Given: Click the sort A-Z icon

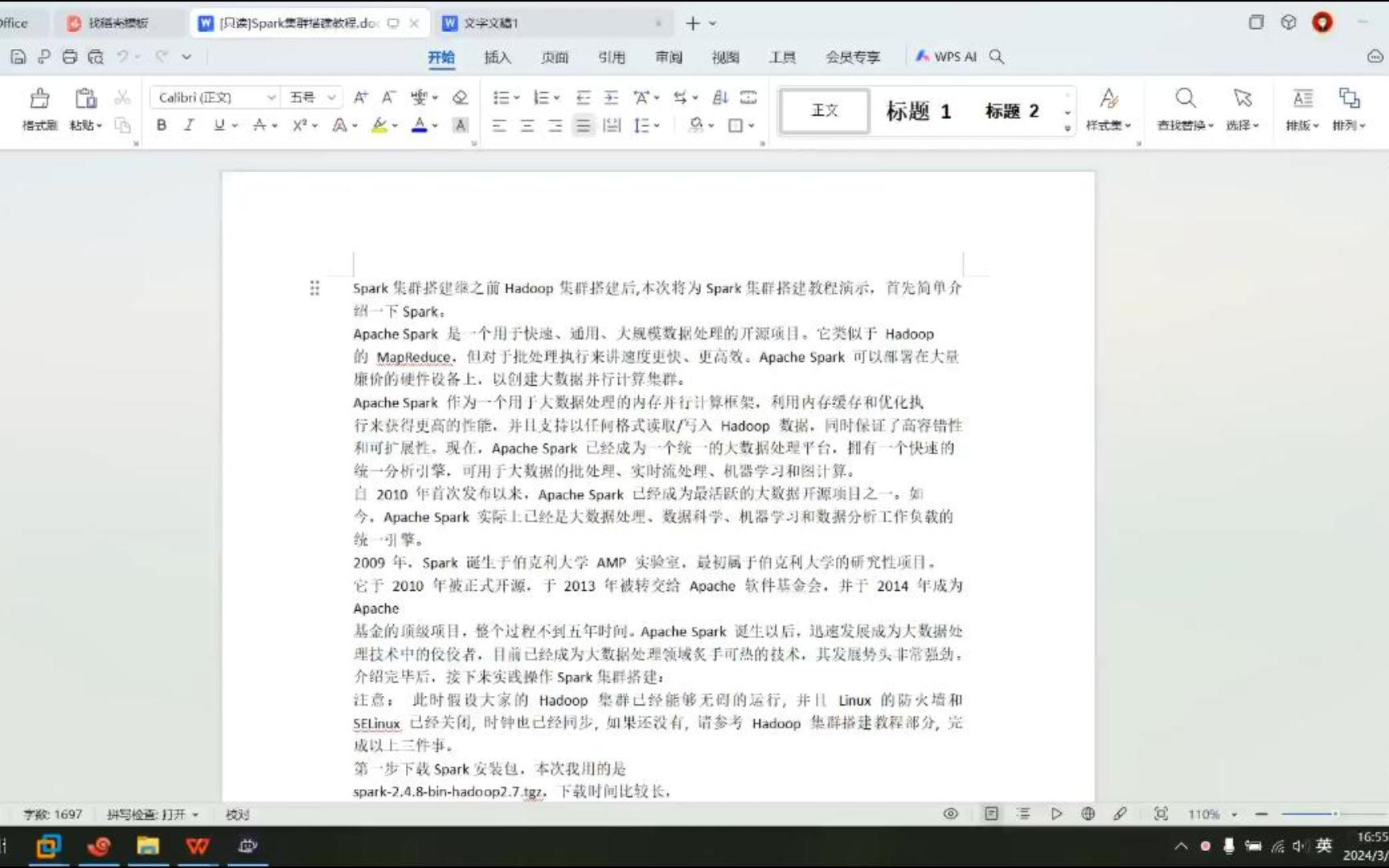Looking at the screenshot, I should tap(720, 97).
